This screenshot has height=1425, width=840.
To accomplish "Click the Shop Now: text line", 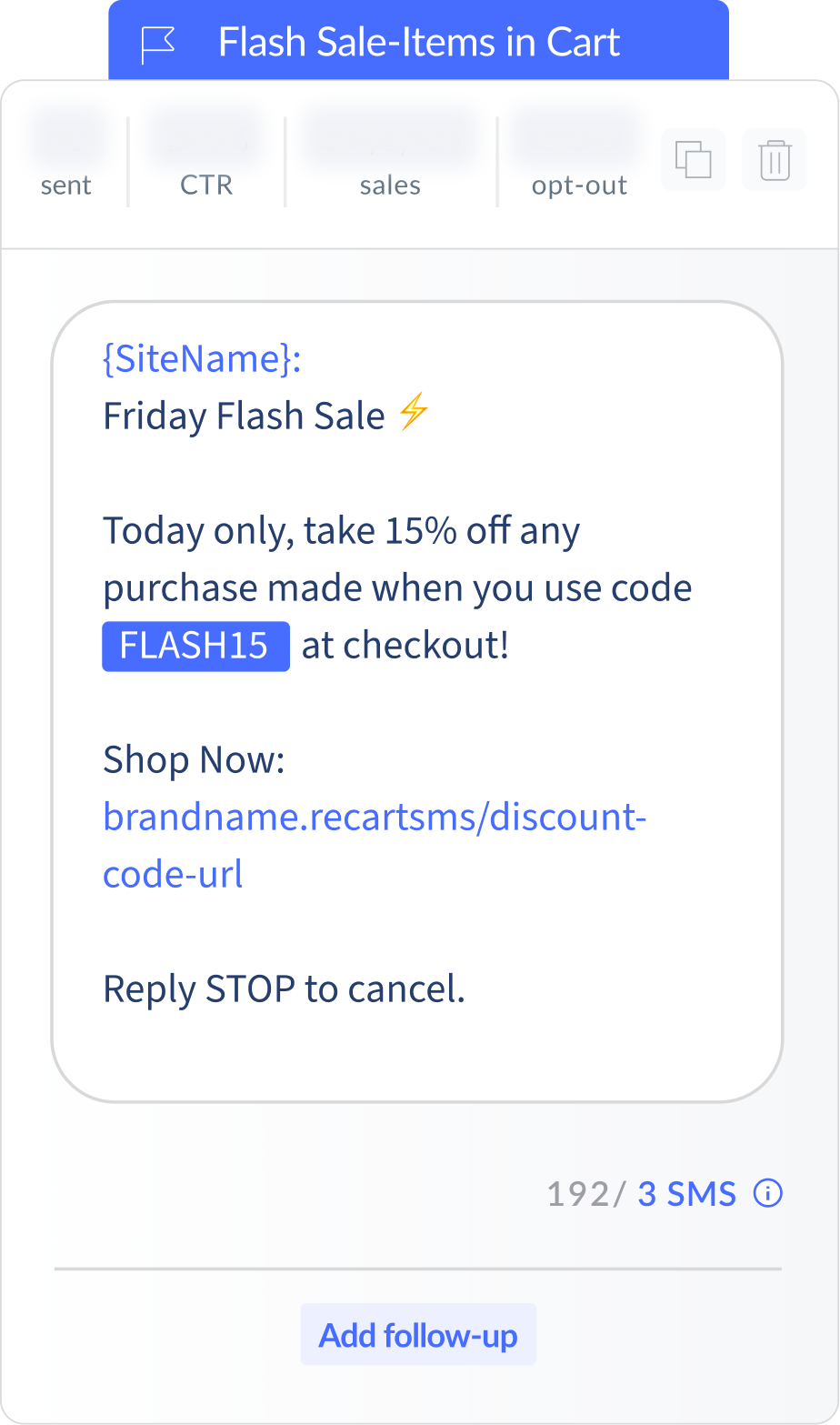I will point(194,759).
